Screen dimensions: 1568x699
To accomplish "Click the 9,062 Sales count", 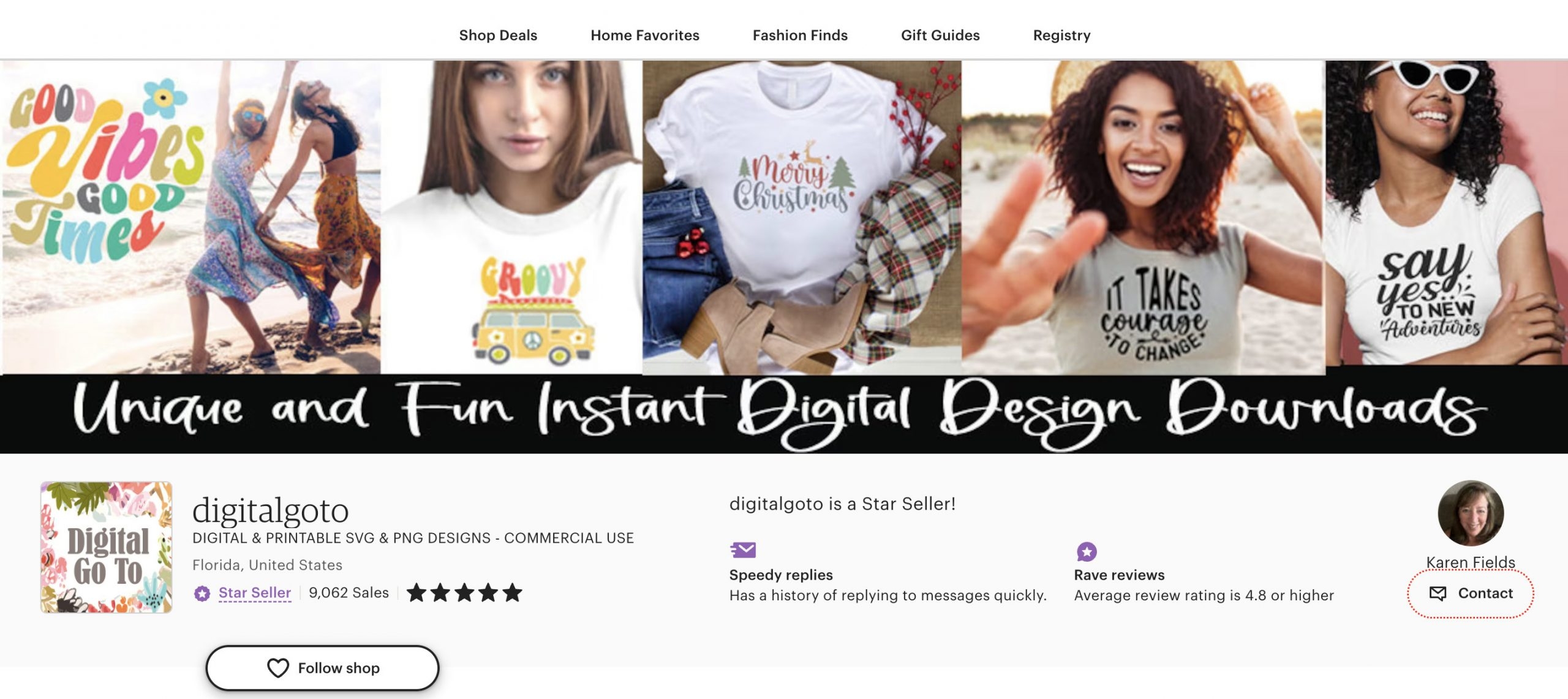I will coord(349,593).
